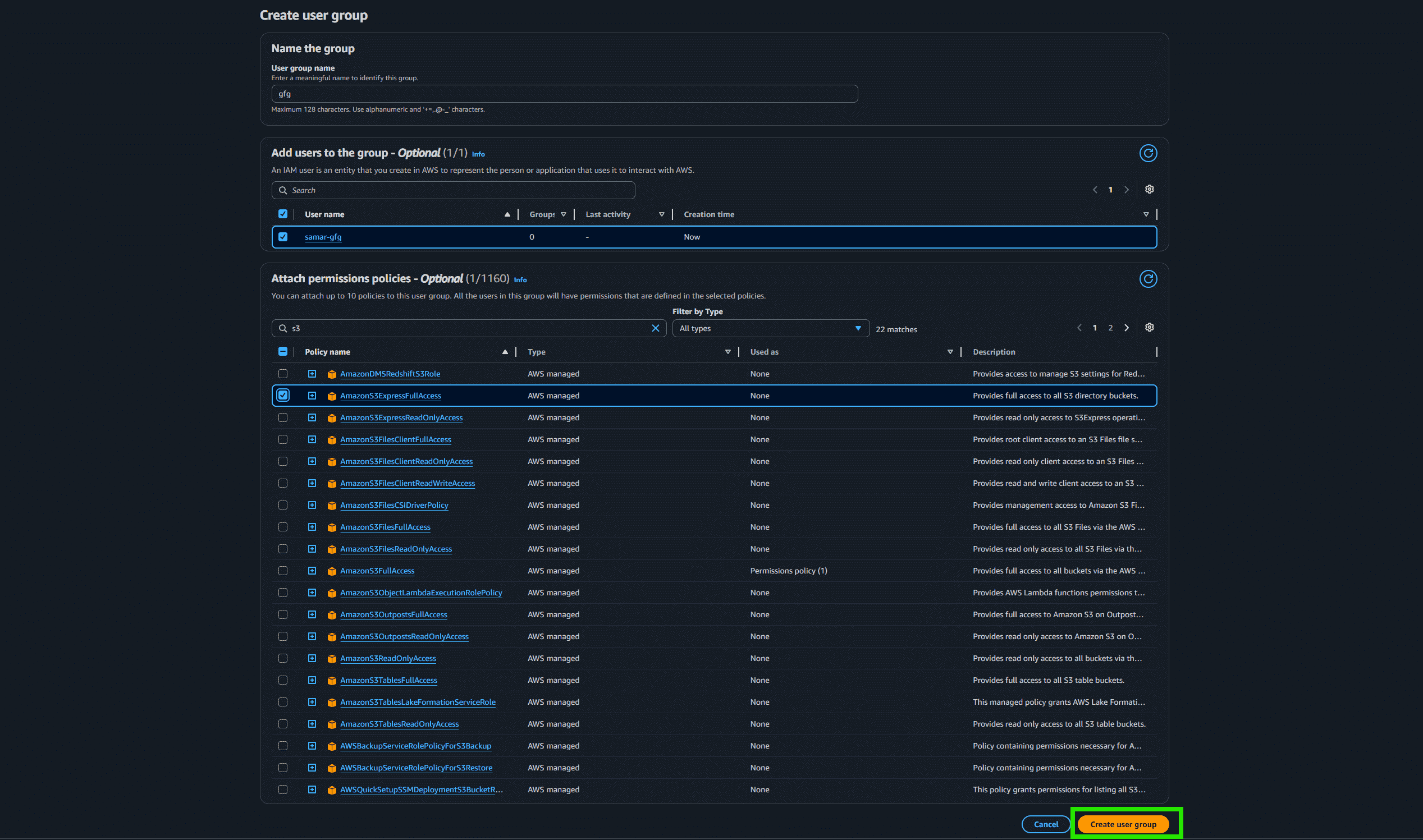The width and height of the screenshot is (1423, 840).
Task: Check AmazonS3TablesReadOnlyAccess policy checkbox
Action: (282, 724)
